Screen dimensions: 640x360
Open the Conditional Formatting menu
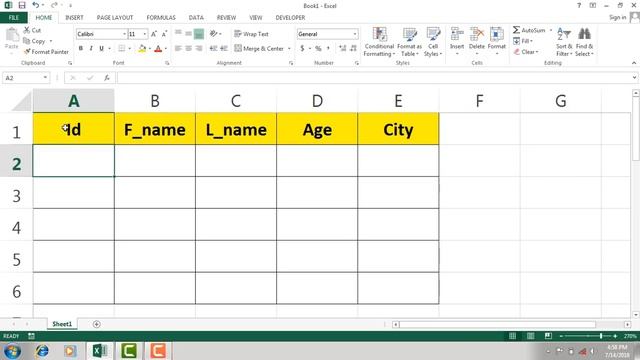pos(379,42)
